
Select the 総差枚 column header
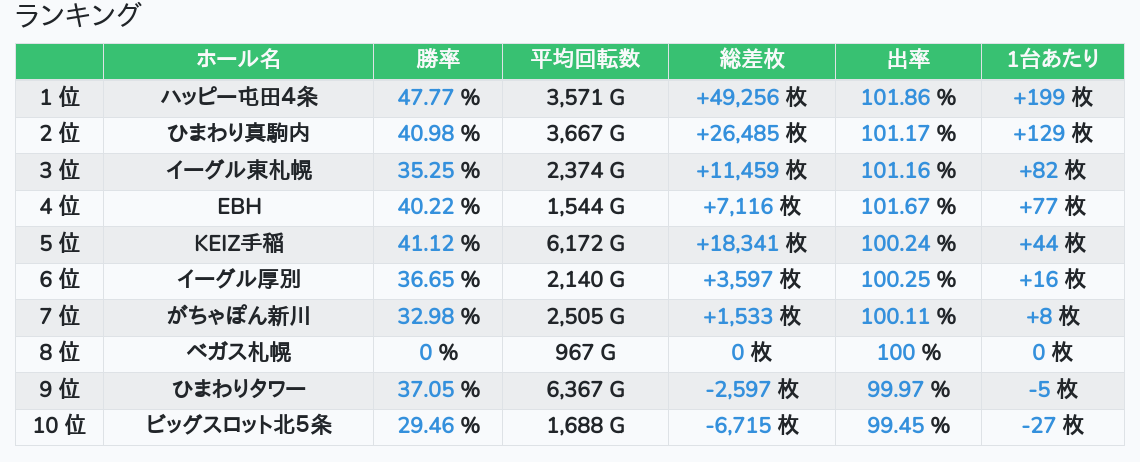point(751,60)
